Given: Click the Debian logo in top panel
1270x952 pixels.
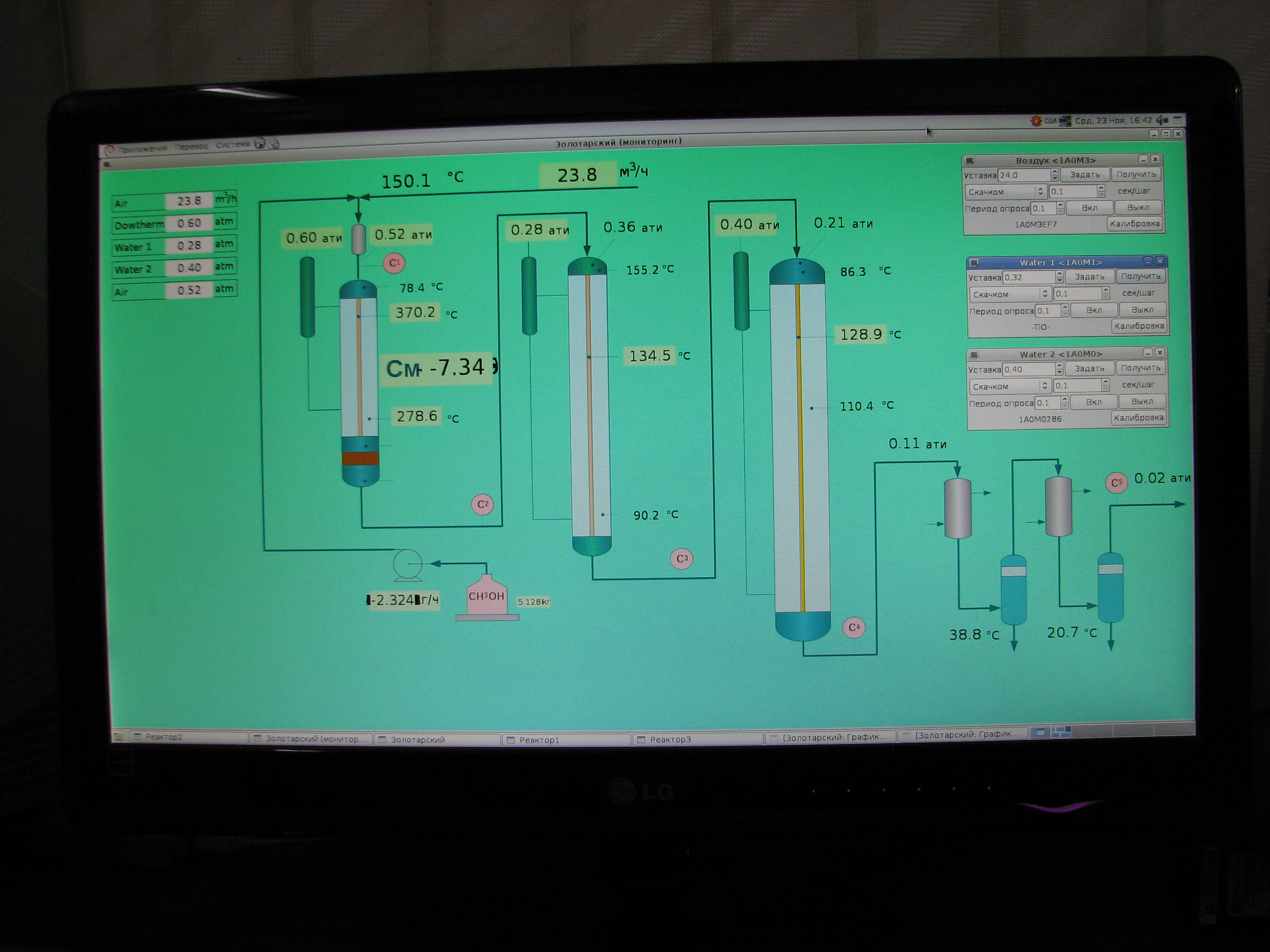Looking at the screenshot, I should coord(109,151).
